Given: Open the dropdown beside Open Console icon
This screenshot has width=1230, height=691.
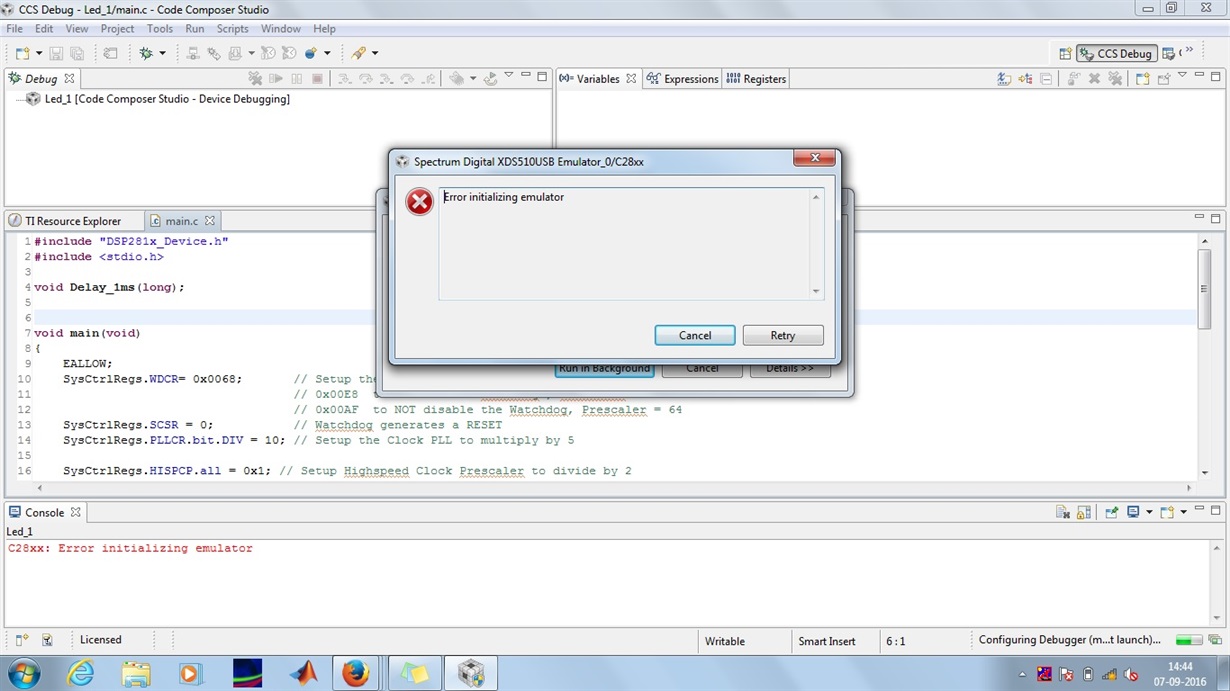Looking at the screenshot, I should point(1183,512).
